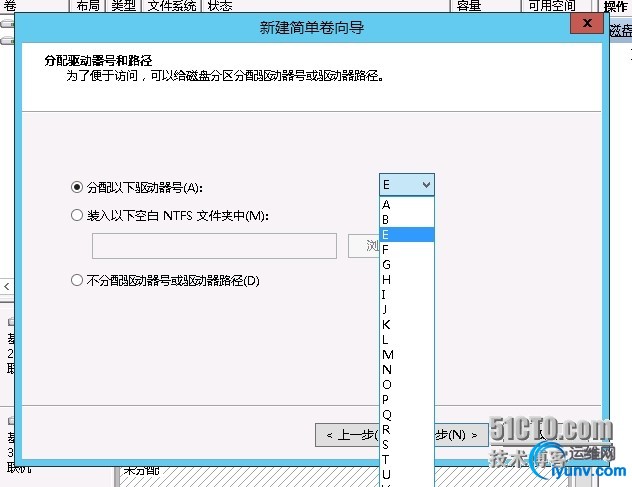Image resolution: width=632 pixels, height=487 pixels.
Task: Click scroll-left arrow in Disk Management pane
Action: tap(6, 286)
